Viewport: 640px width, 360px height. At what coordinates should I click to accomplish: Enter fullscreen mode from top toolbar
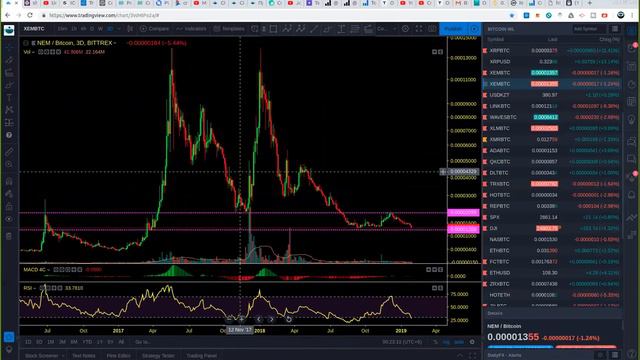coord(419,29)
